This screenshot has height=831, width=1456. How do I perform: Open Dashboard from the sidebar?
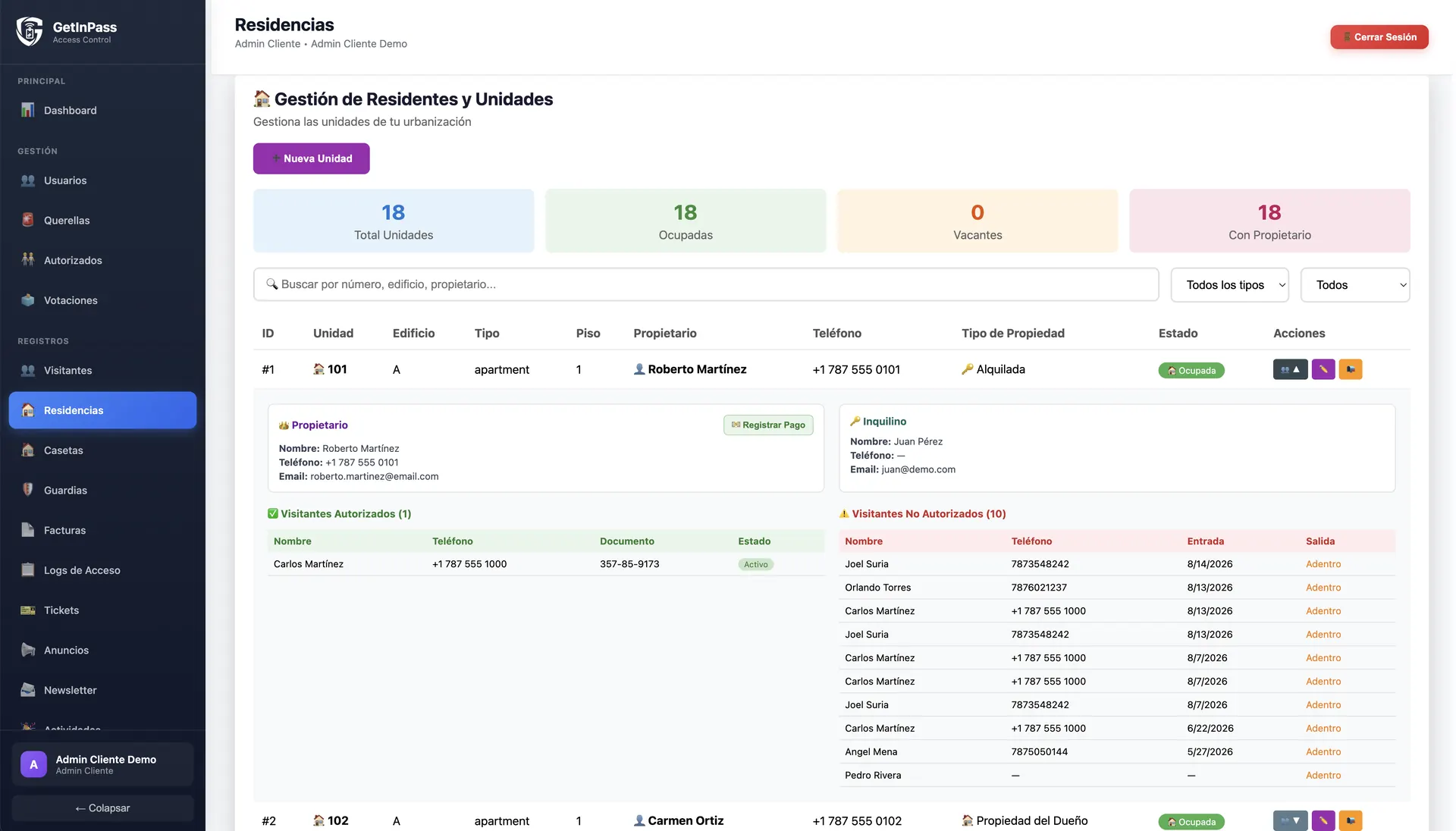coord(102,111)
